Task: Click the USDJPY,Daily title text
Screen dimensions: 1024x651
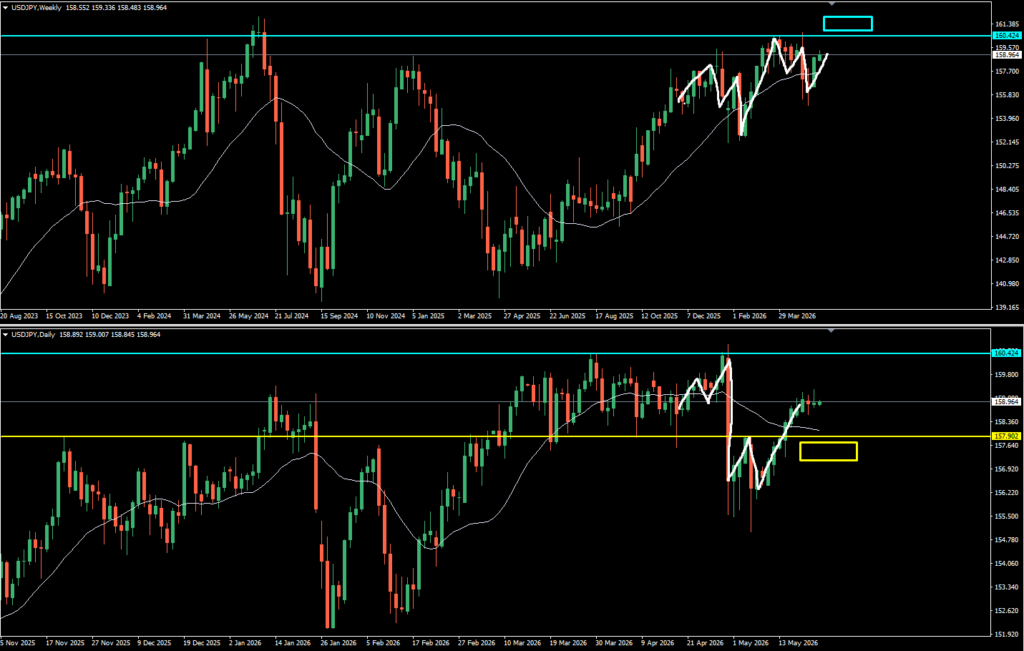Action: (31, 334)
